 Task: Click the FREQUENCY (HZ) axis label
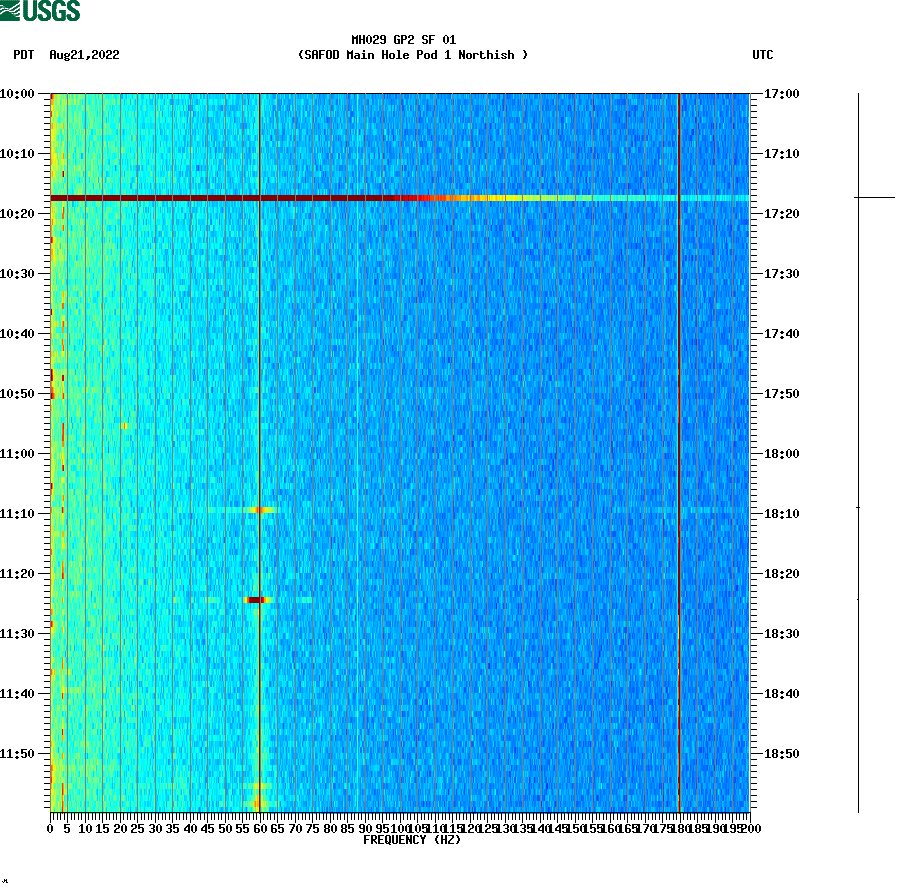click(412, 839)
